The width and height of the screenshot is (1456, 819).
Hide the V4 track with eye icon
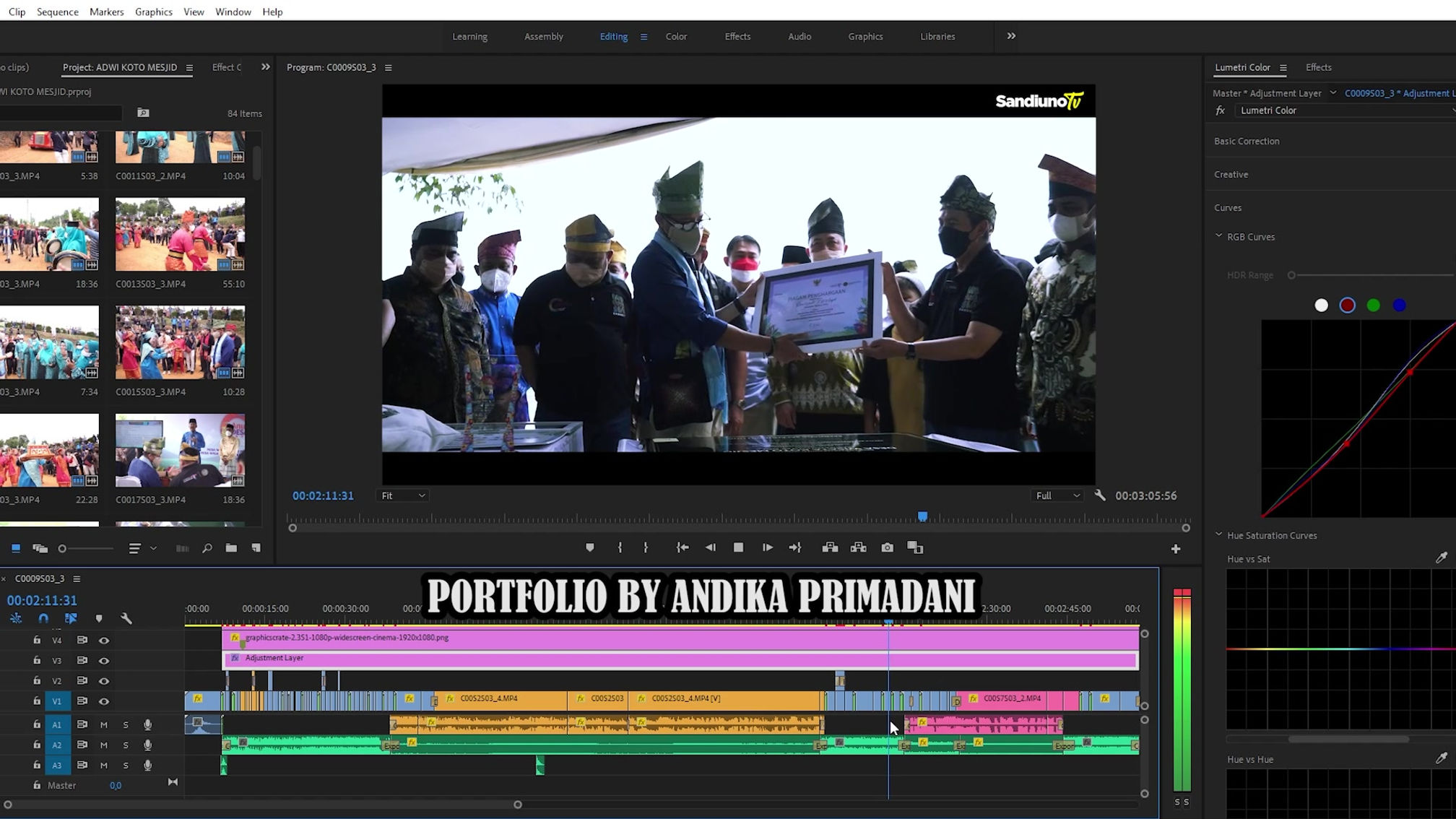104,641
